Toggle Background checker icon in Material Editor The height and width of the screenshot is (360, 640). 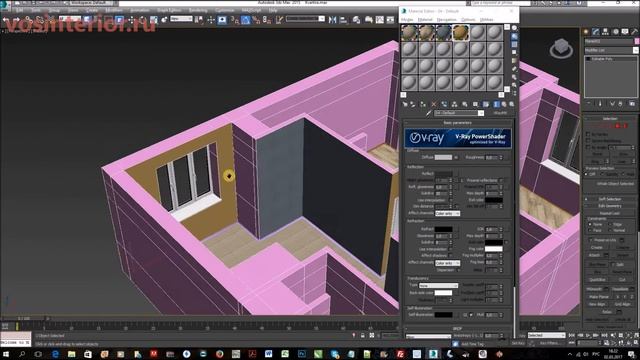[514, 44]
